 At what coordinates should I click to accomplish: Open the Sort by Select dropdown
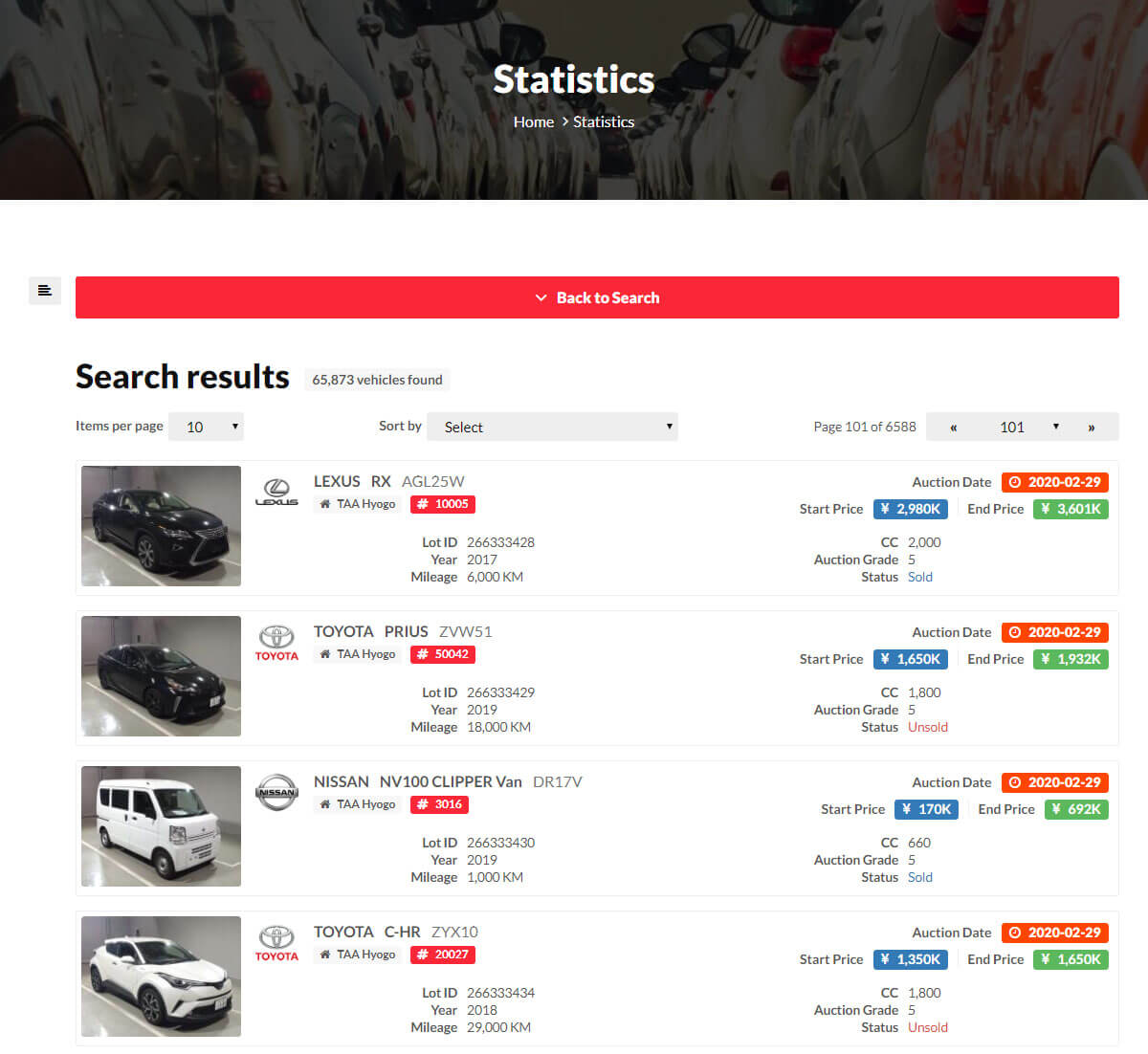552,427
